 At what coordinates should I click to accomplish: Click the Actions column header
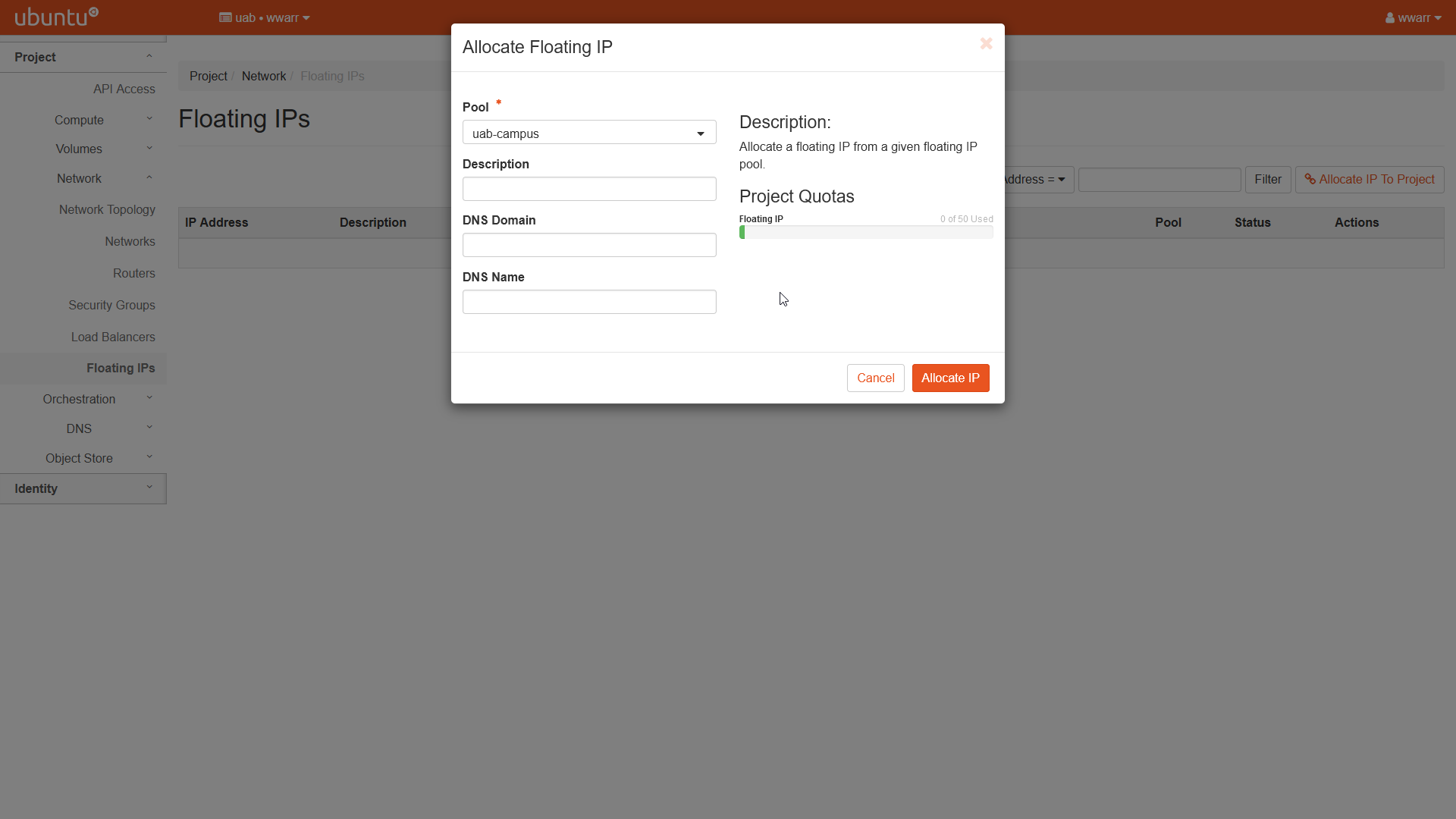pos(1357,222)
